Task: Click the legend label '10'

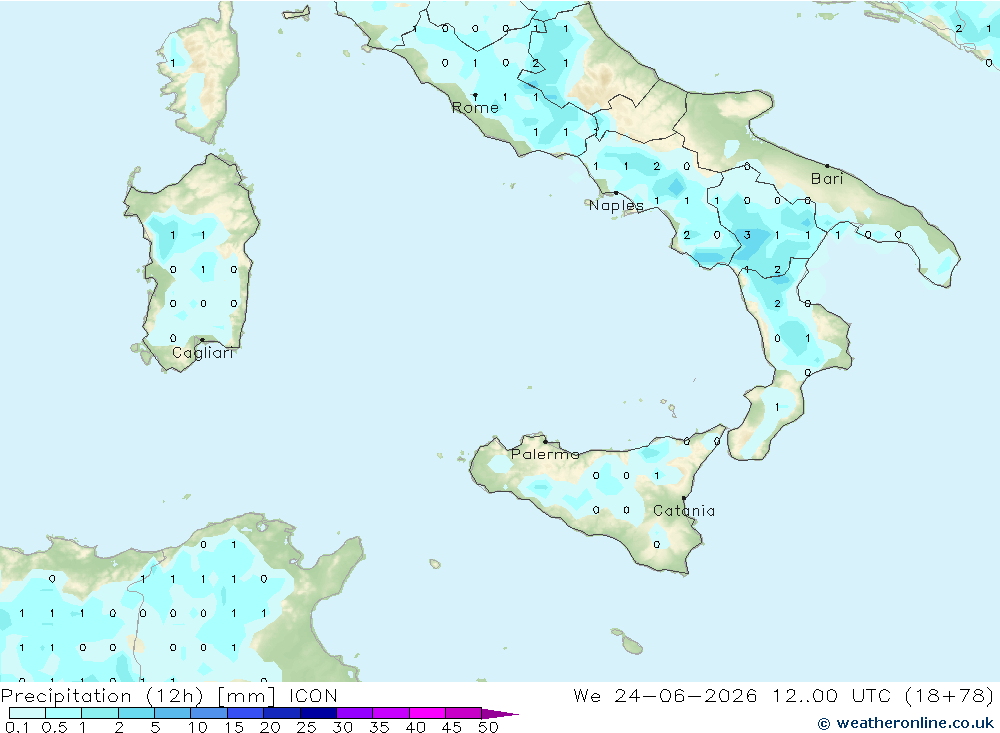Action: 198,727
